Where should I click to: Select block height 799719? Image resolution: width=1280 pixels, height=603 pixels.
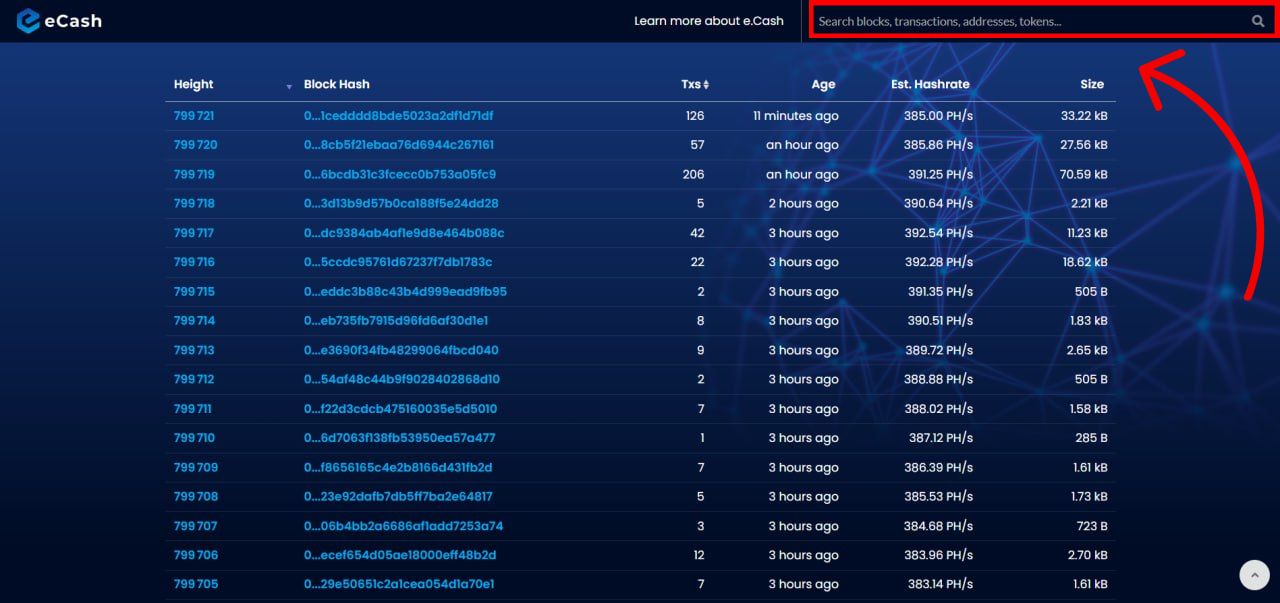click(194, 174)
